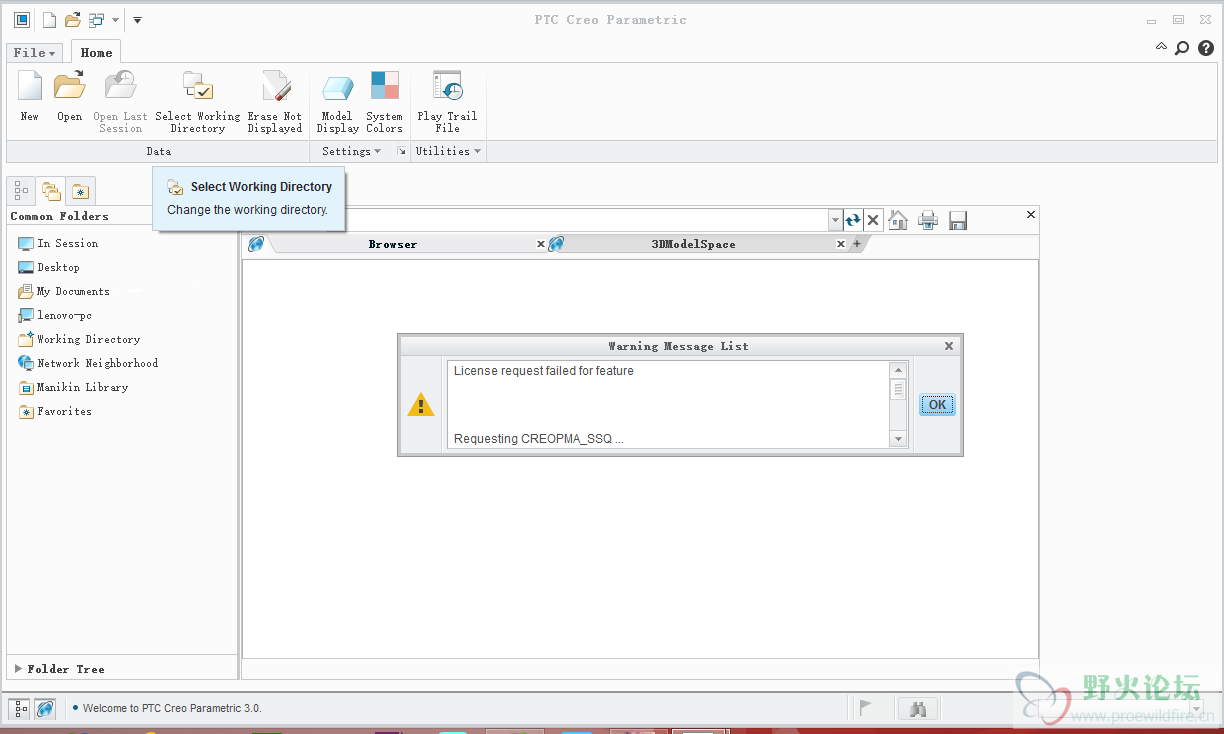
Task: Click the browser address input field
Action: [x=588, y=220]
